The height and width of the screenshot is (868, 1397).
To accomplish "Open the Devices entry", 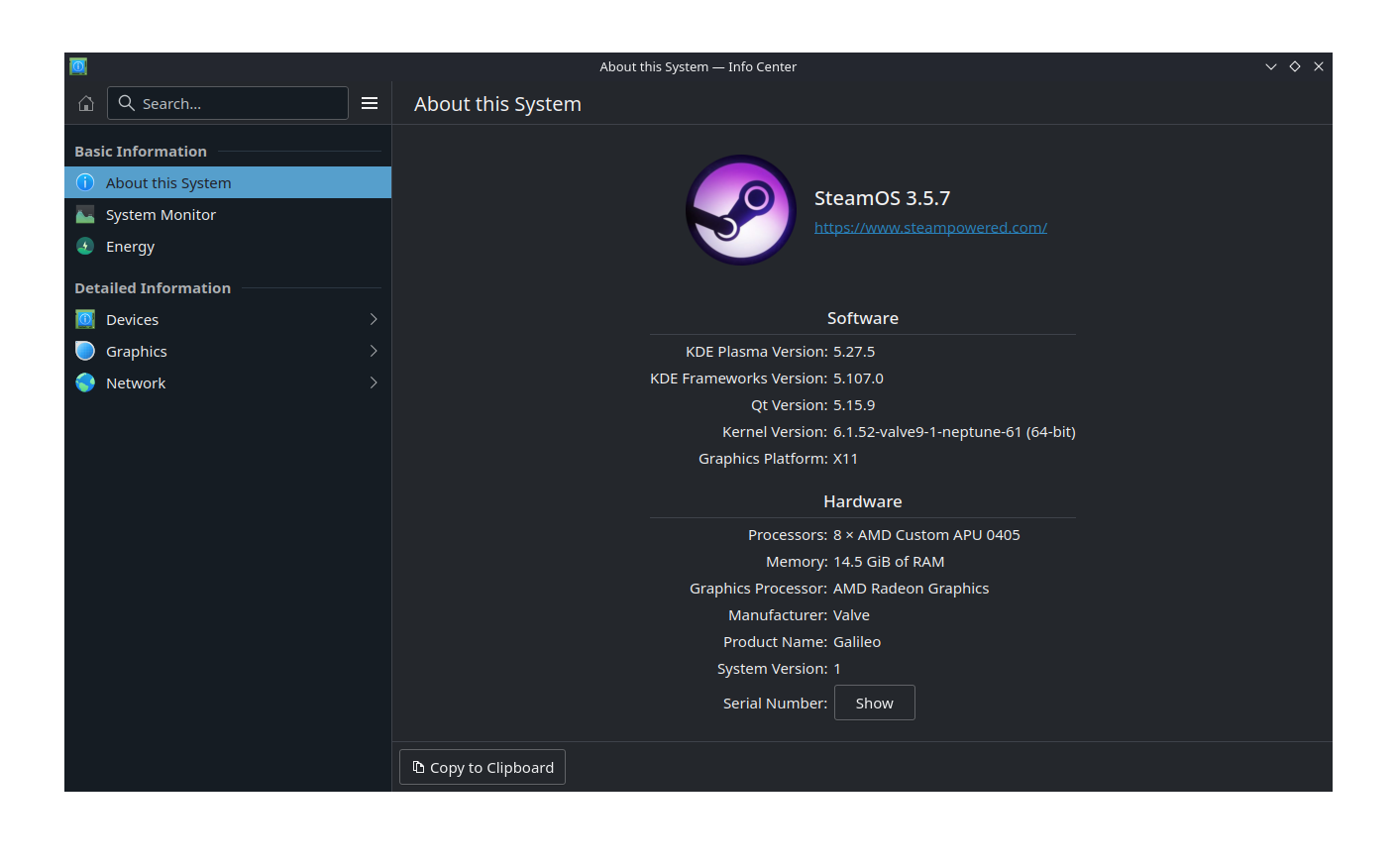I will 228,319.
